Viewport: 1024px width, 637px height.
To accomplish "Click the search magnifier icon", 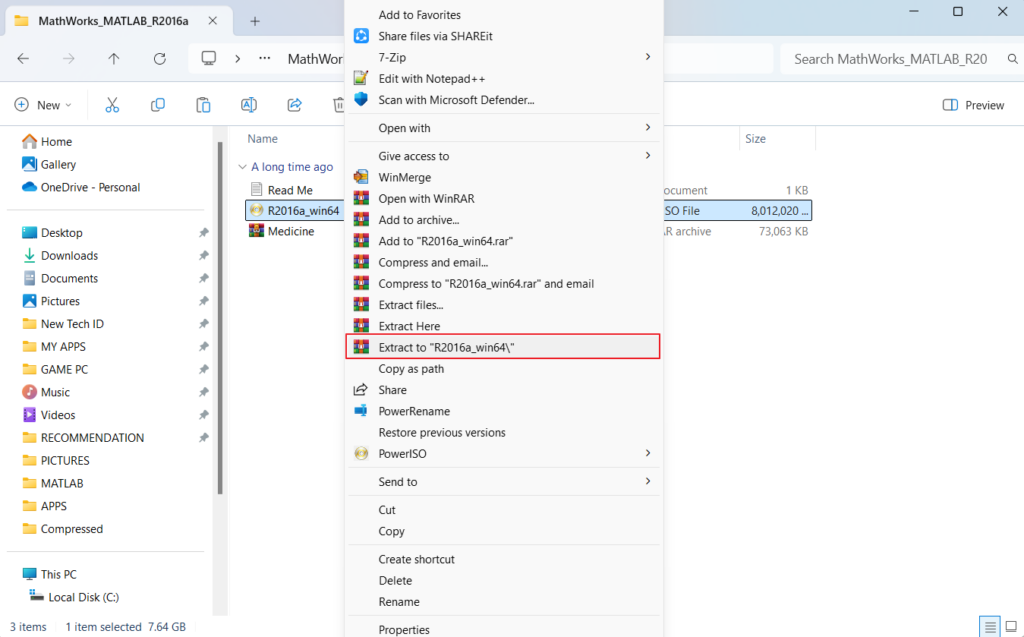I will coord(1012,58).
